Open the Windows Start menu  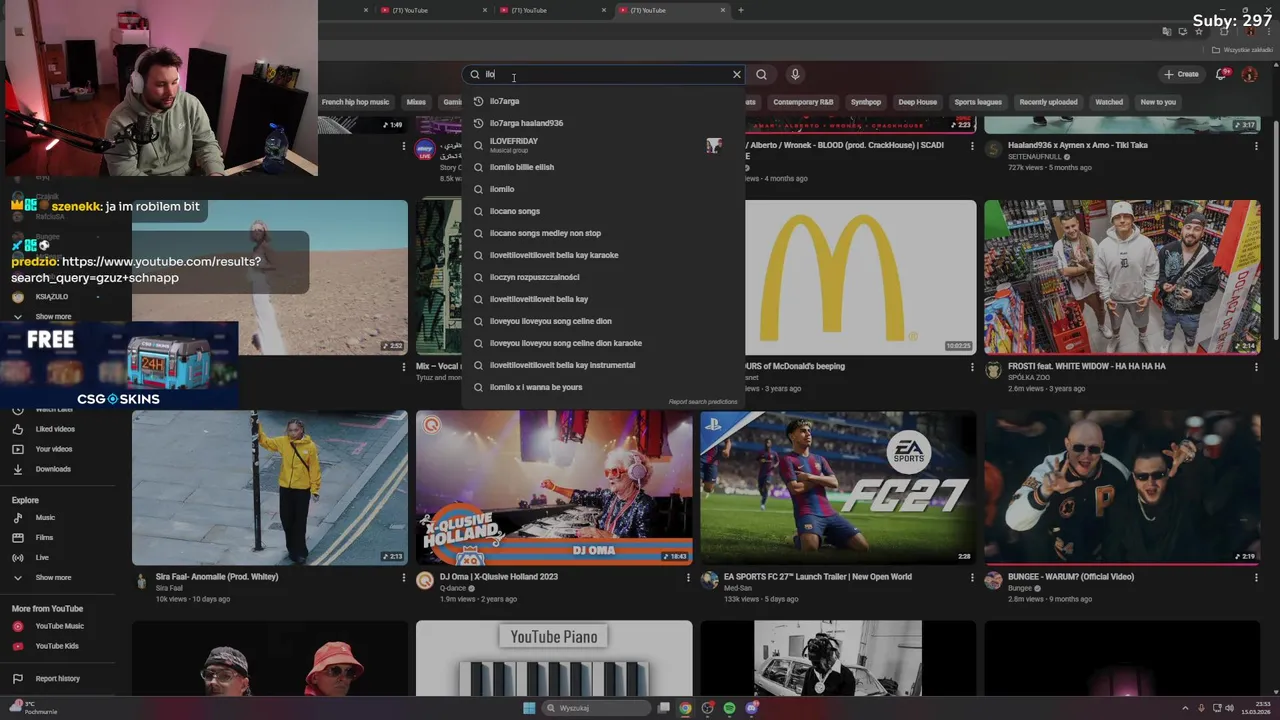(x=529, y=708)
